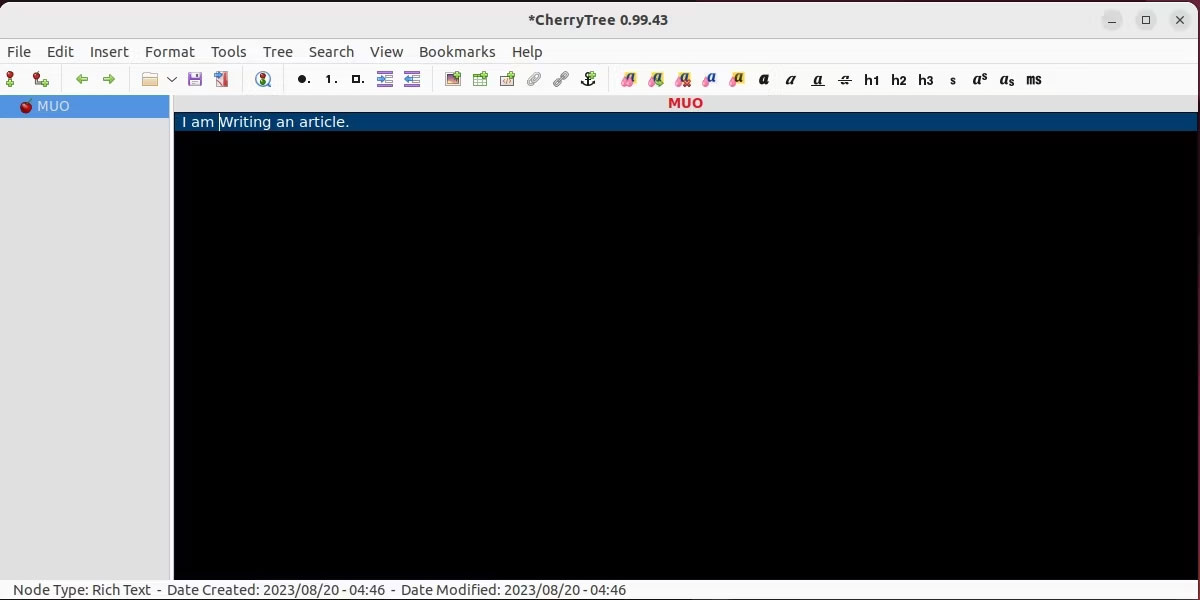Toggle italic formatting
Image resolution: width=1200 pixels, height=600 pixels.
tap(790, 79)
